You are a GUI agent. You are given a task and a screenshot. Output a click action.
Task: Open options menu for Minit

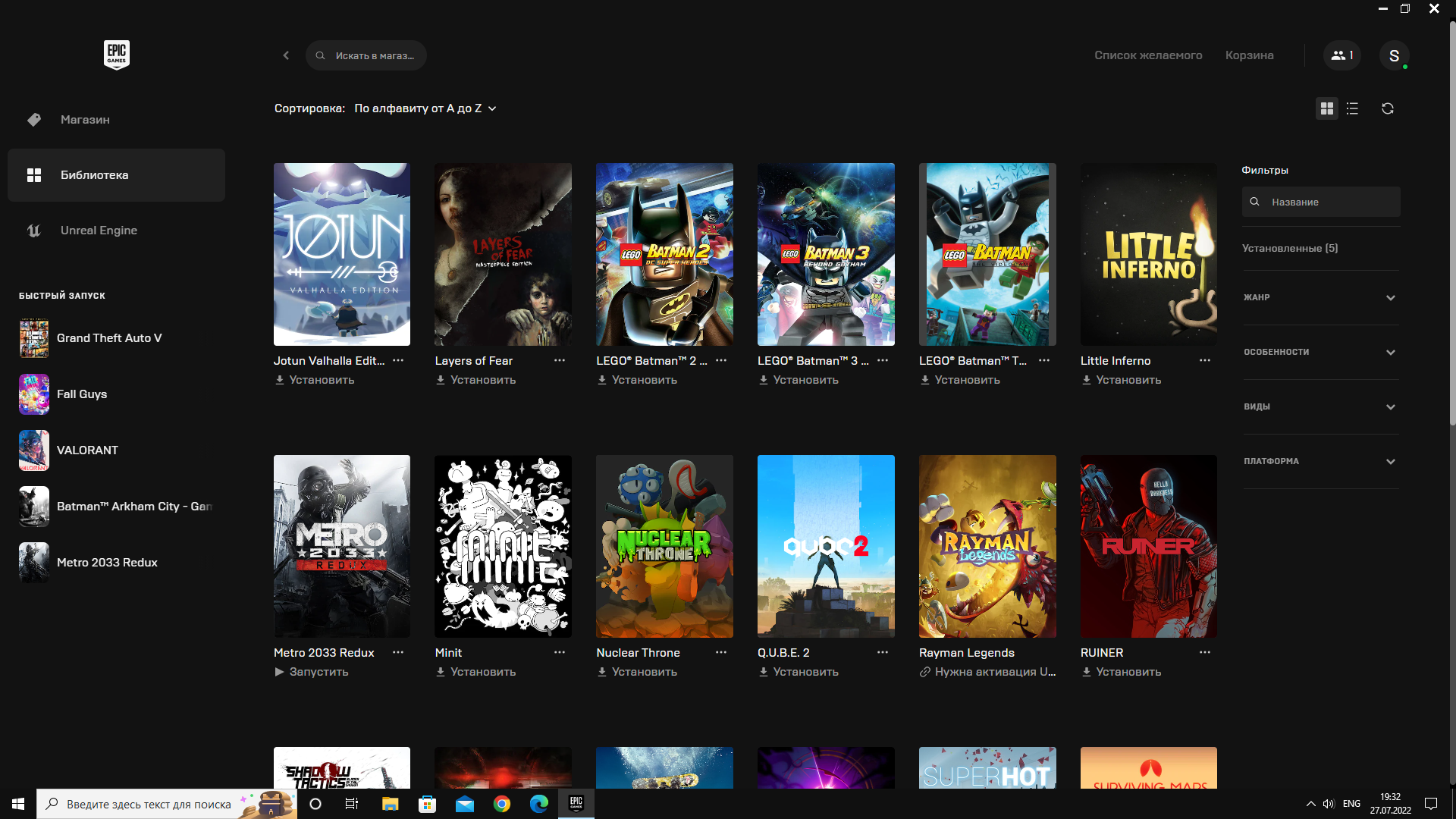click(560, 652)
